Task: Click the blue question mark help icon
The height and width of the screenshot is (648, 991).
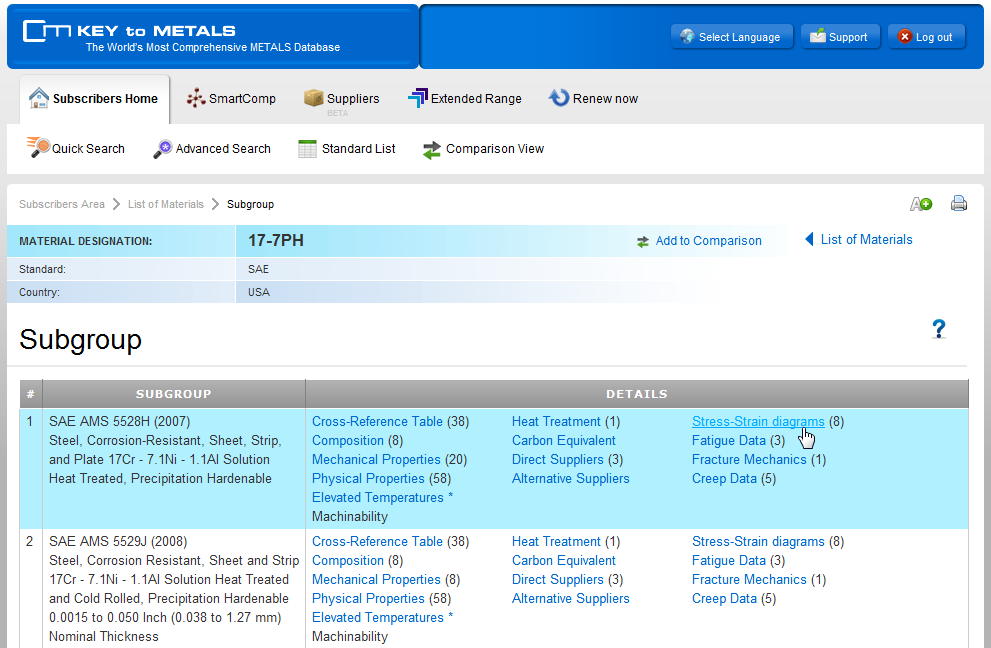Action: click(x=939, y=329)
